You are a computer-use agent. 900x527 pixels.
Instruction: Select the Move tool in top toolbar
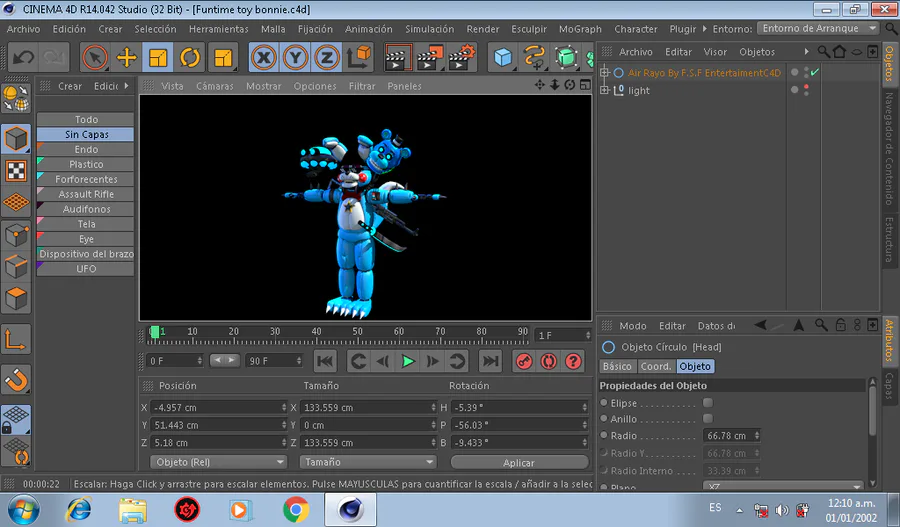126,57
